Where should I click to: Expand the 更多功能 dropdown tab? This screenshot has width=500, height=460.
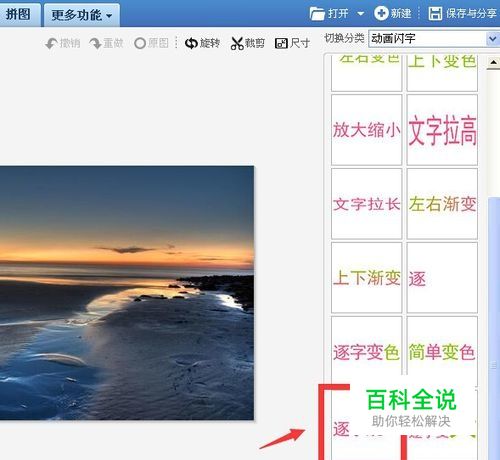(x=82, y=15)
